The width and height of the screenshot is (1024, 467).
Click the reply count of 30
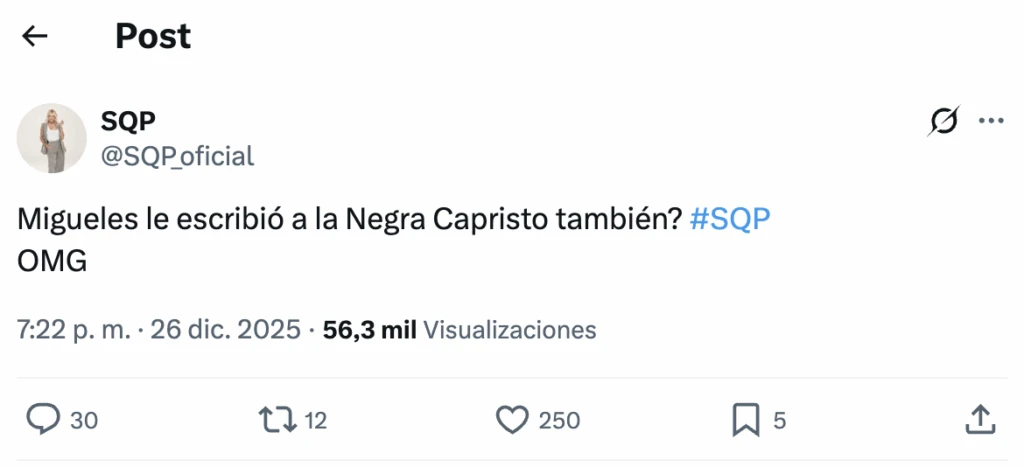[x=84, y=422]
